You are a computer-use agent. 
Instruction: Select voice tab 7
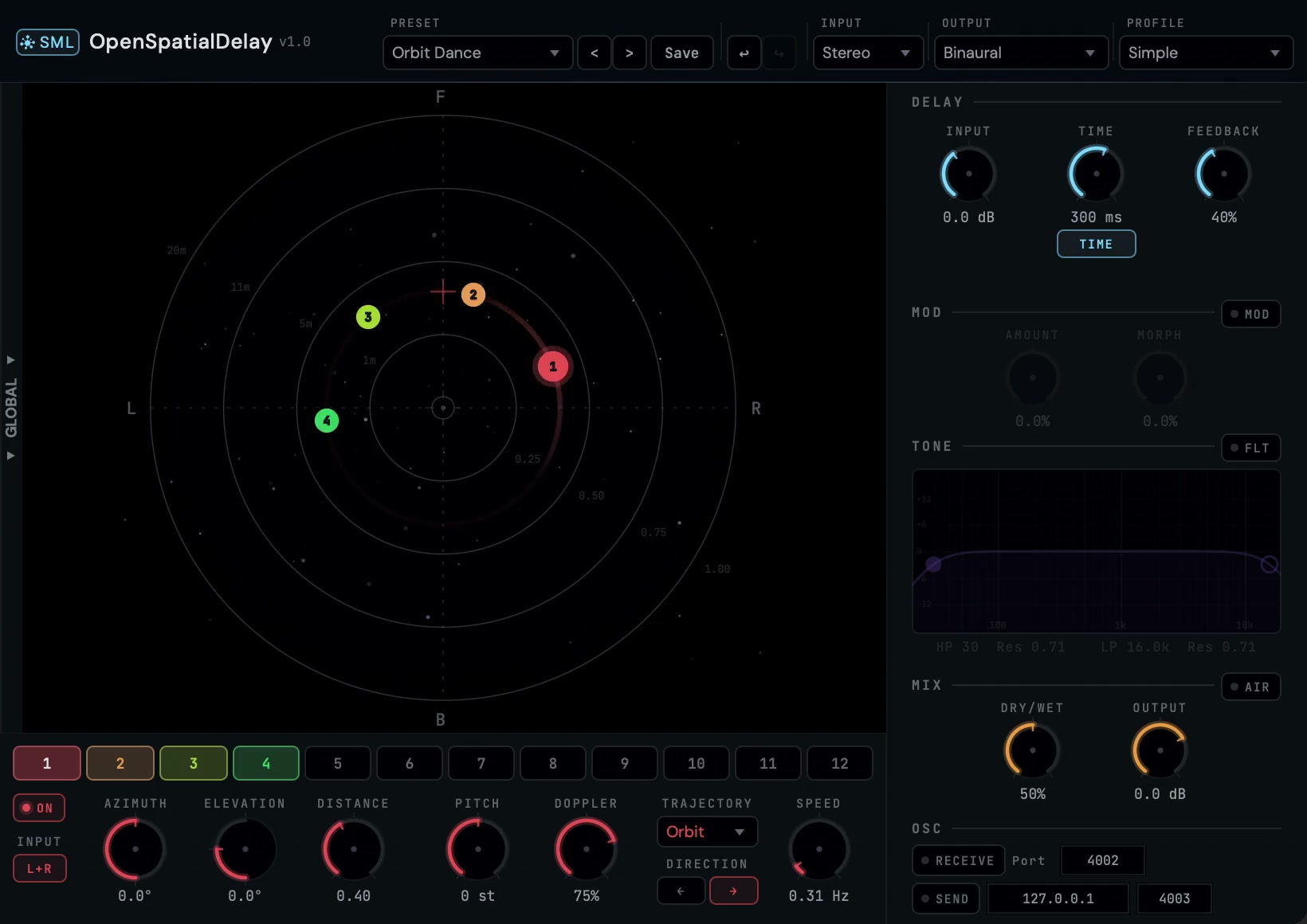click(481, 763)
